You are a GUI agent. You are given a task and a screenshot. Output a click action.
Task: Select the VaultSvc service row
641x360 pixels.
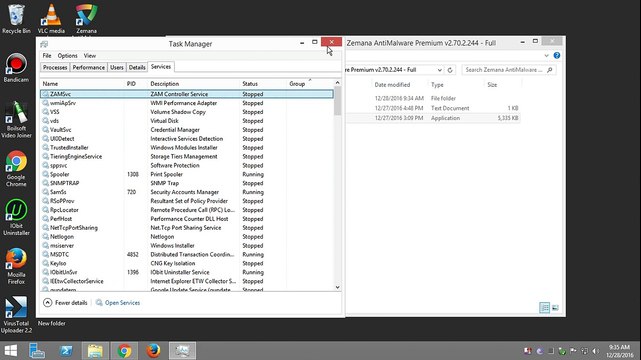pyautogui.click(x=187, y=130)
